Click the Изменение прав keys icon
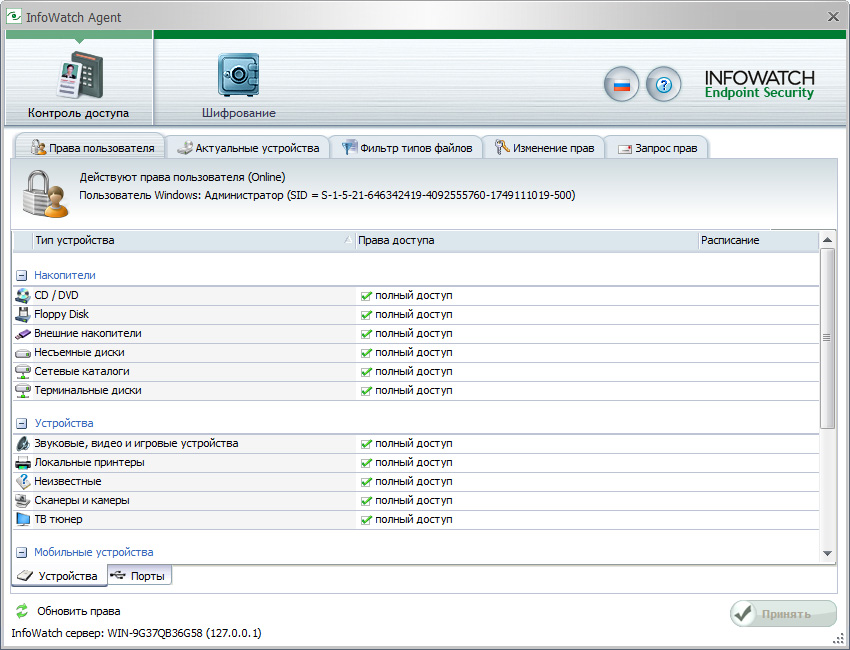The image size is (850, 650). click(502, 147)
